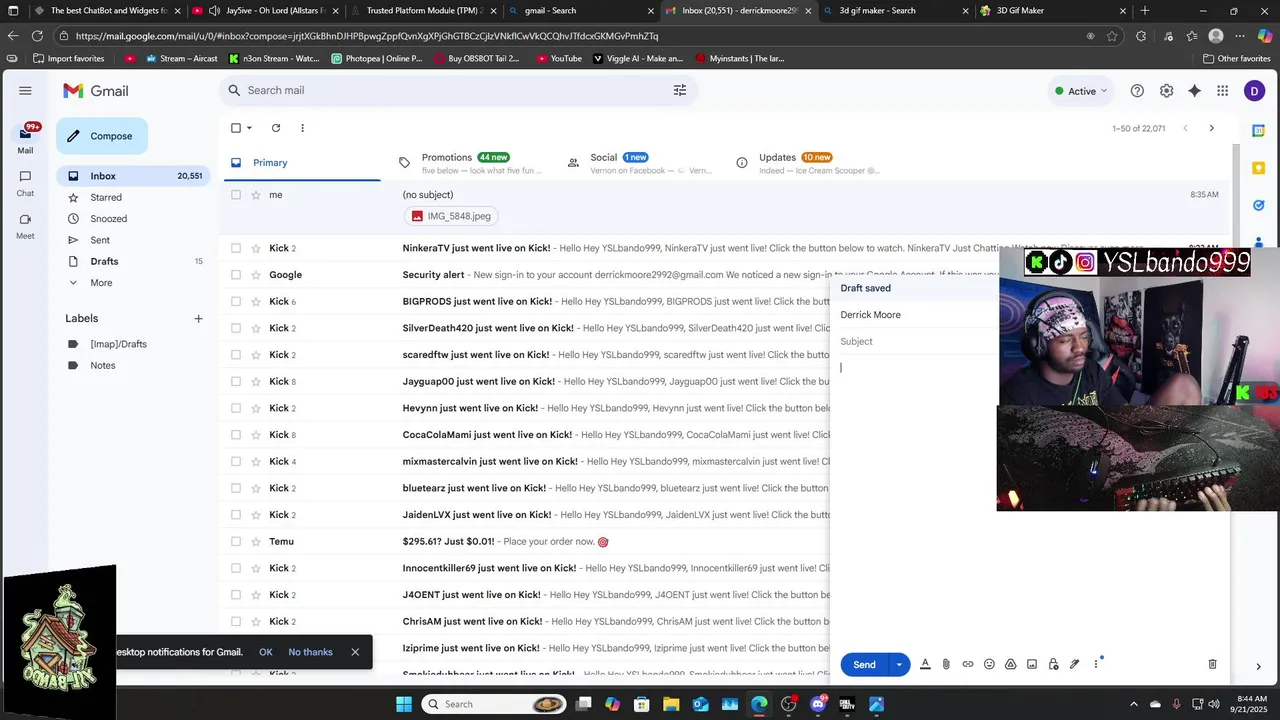Screen dimensions: 1280x720
Task: Star the Jayguap00 Kick email
Action: pos(256,382)
